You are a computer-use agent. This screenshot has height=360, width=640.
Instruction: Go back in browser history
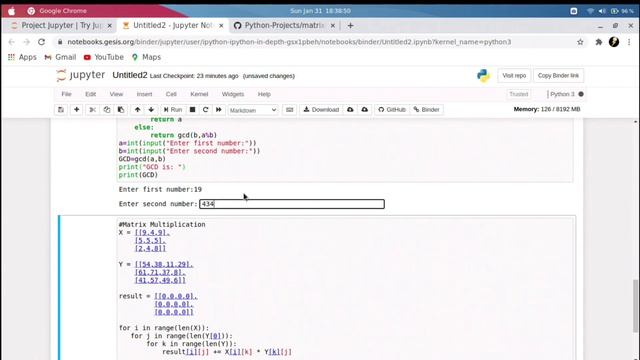[11, 42]
